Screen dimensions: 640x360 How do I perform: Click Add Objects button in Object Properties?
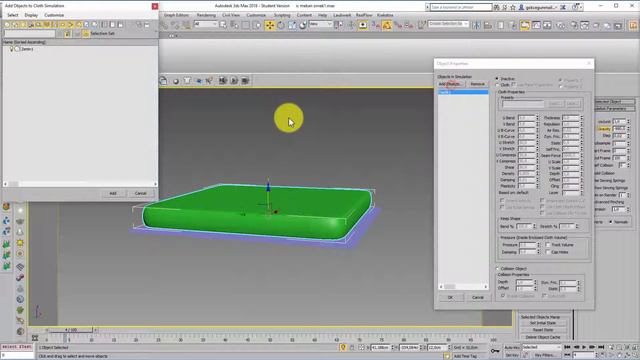point(450,84)
